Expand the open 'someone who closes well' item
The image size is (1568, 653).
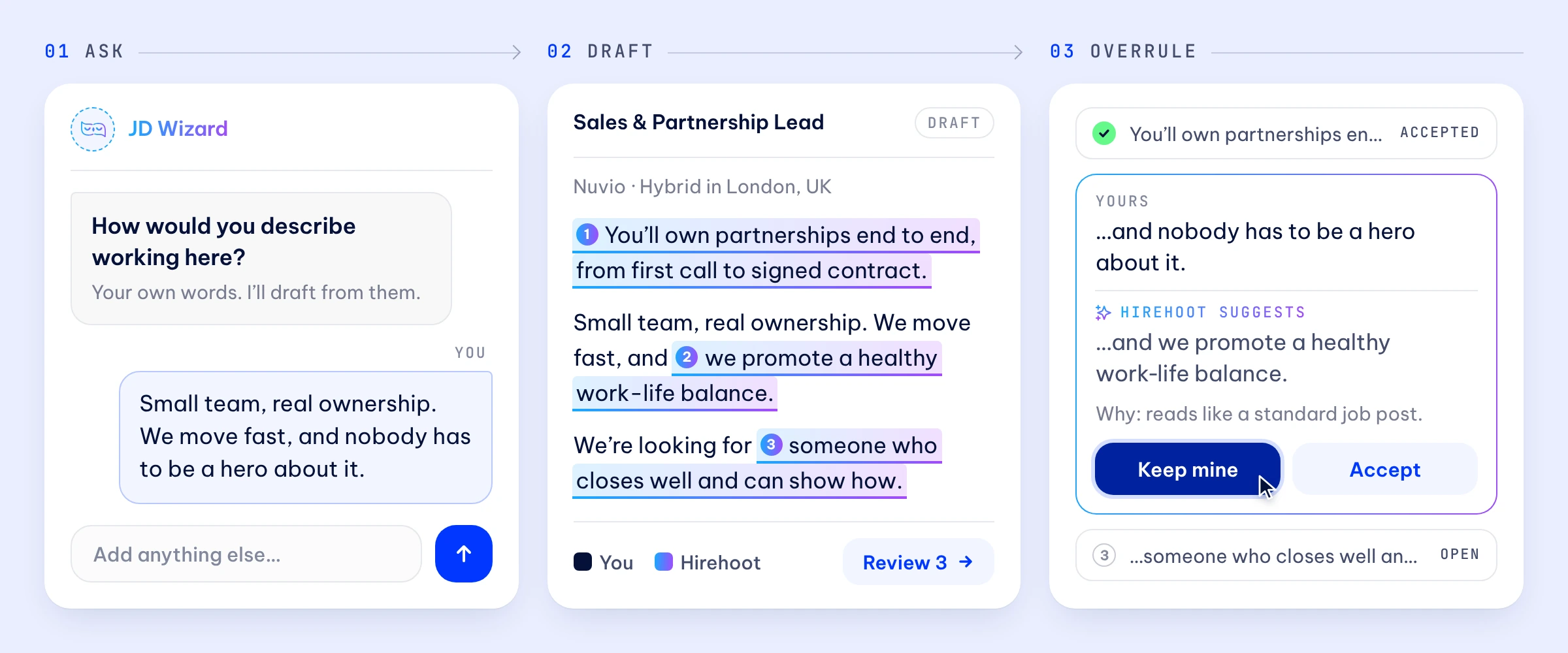pos(1286,555)
